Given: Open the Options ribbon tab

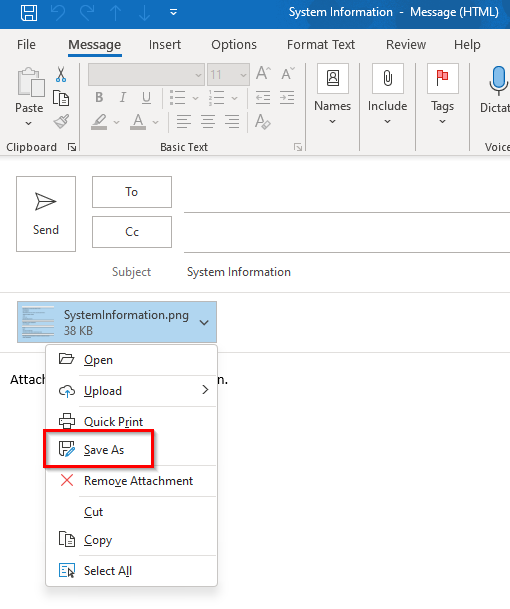Looking at the screenshot, I should click(x=234, y=45).
